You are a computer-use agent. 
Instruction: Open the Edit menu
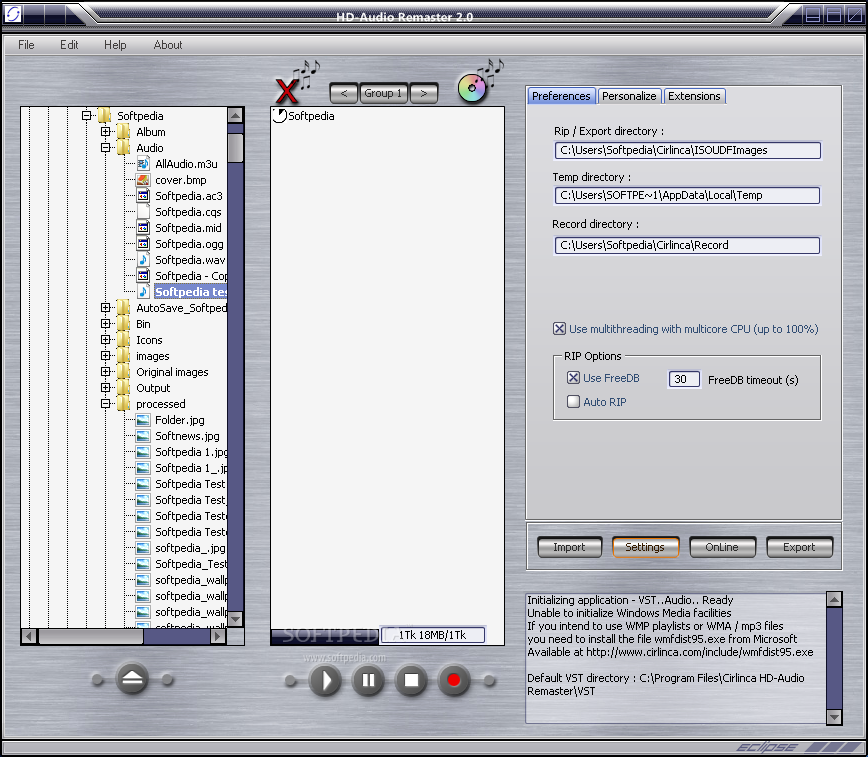click(x=69, y=45)
